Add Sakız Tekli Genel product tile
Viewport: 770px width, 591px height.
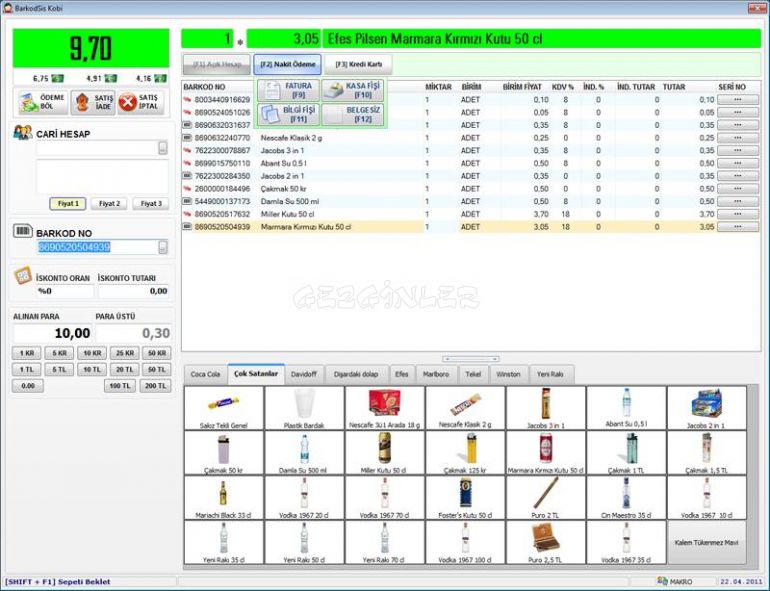click(224, 408)
